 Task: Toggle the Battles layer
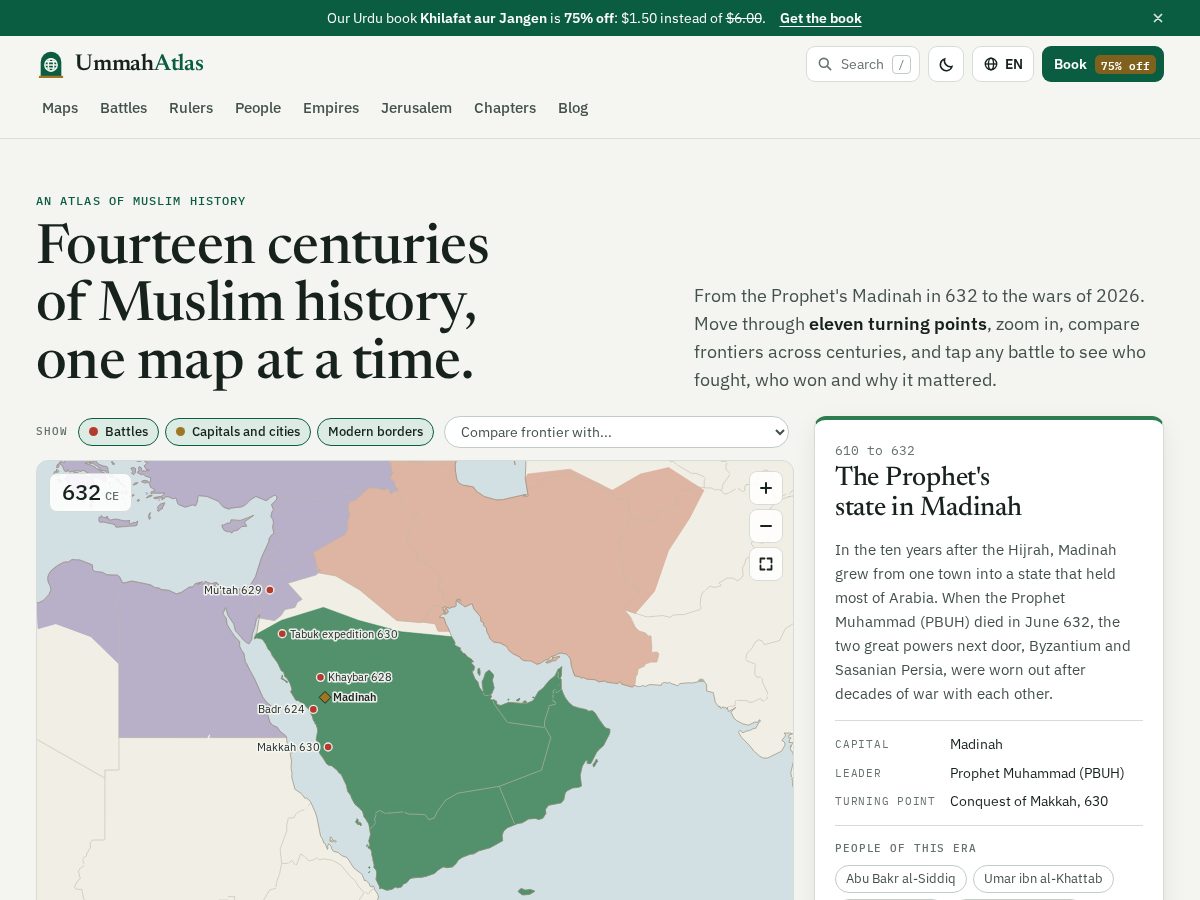pyautogui.click(x=118, y=432)
